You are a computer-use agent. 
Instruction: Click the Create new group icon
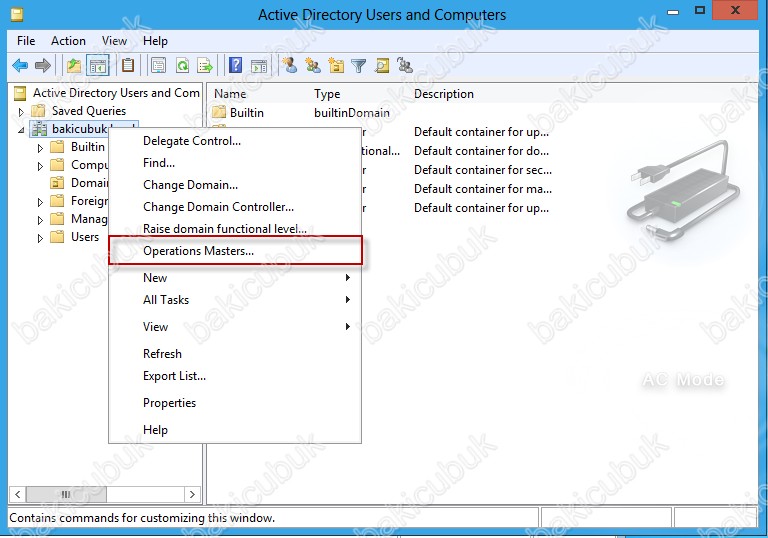[313, 65]
